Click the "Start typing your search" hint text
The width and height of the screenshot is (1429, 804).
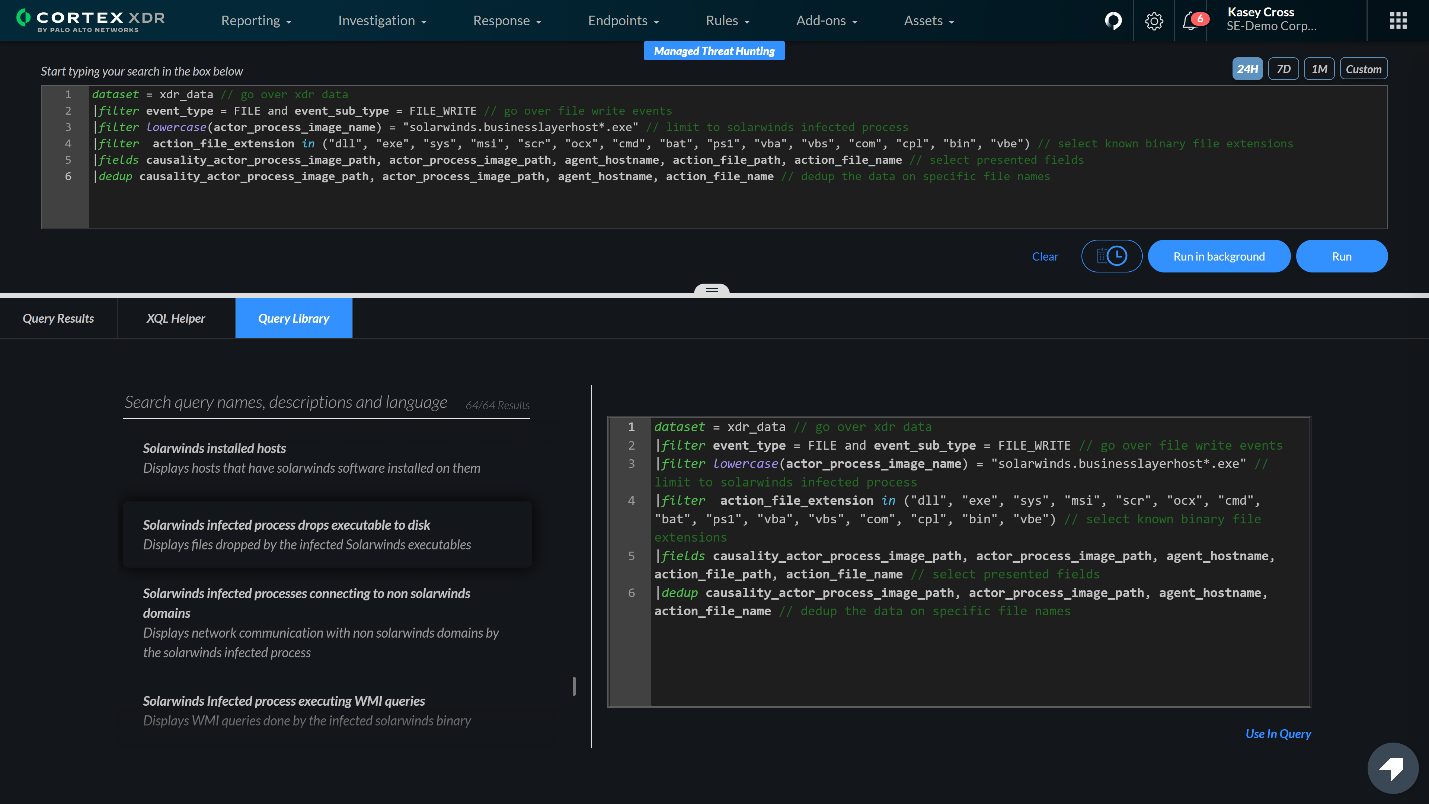click(142, 71)
